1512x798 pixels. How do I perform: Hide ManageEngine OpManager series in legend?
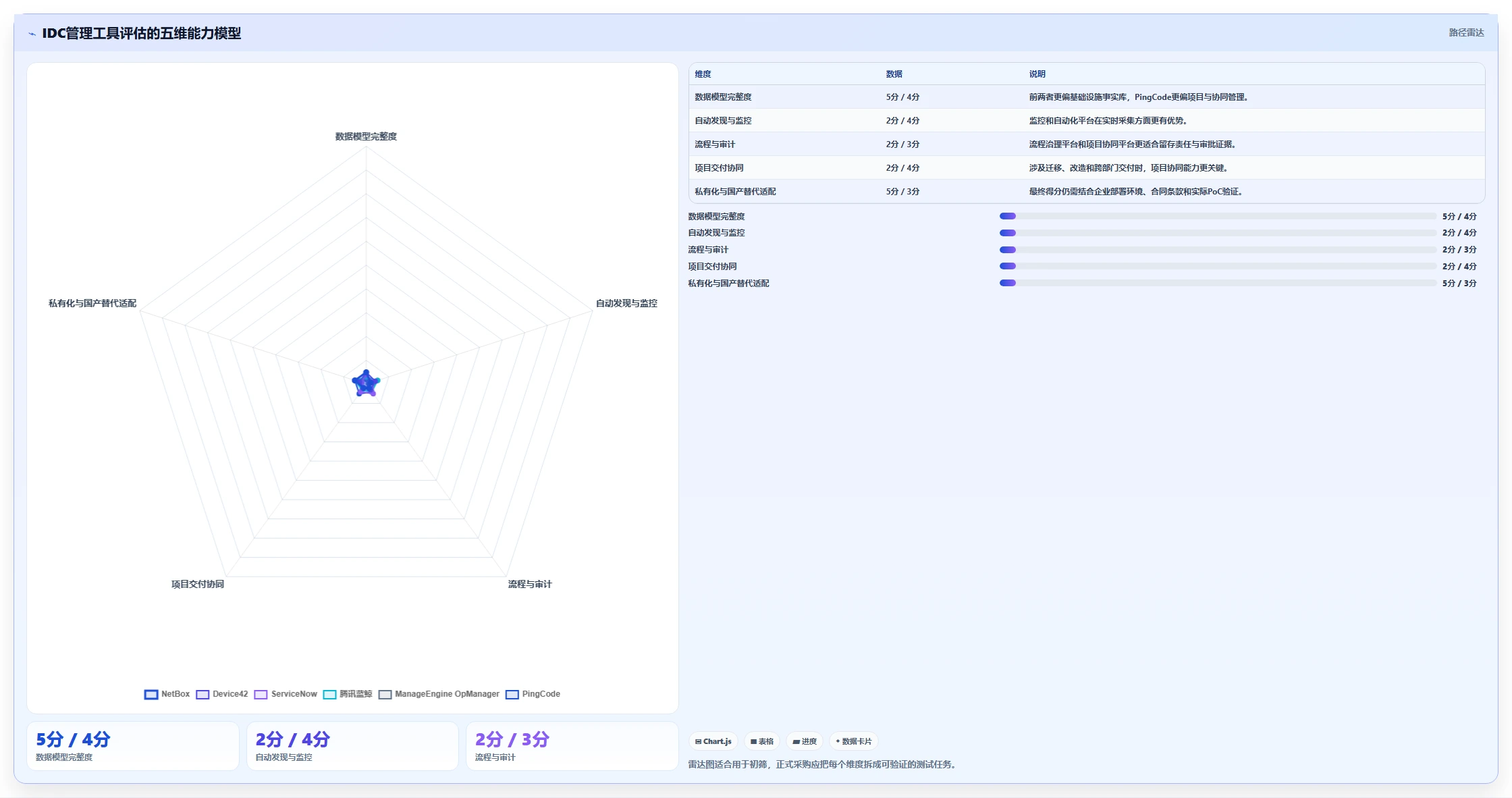tap(439, 694)
